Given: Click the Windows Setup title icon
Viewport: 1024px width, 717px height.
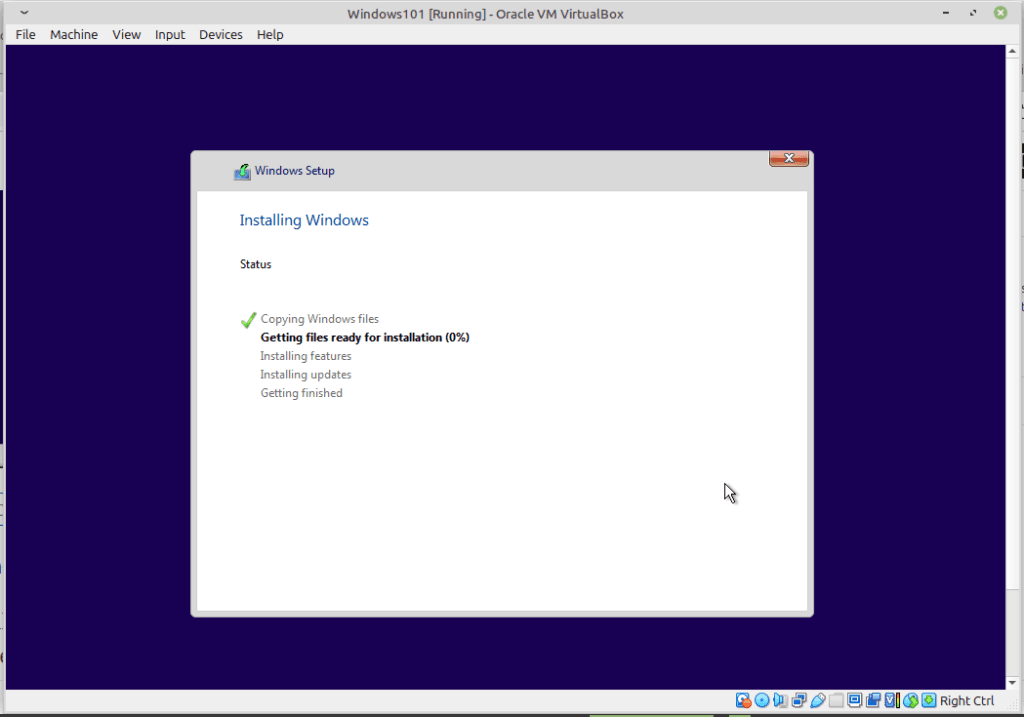Looking at the screenshot, I should pos(242,171).
